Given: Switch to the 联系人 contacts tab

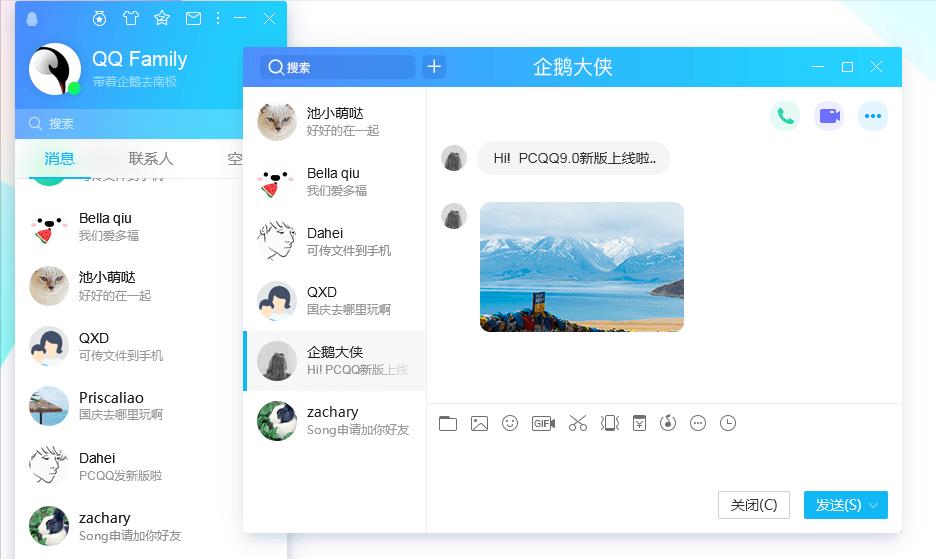Looking at the screenshot, I should coord(151,159).
